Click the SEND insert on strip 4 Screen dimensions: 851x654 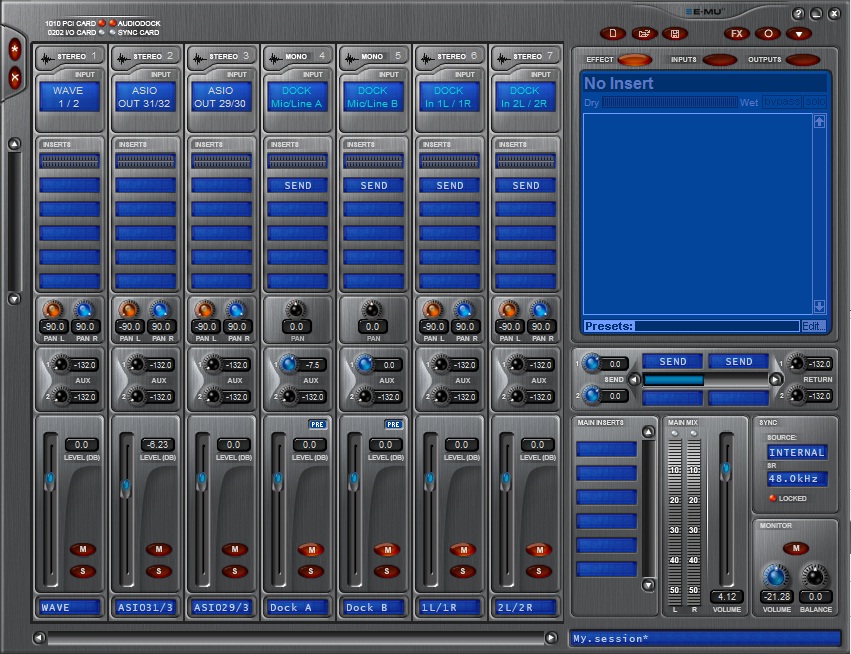tap(298, 185)
